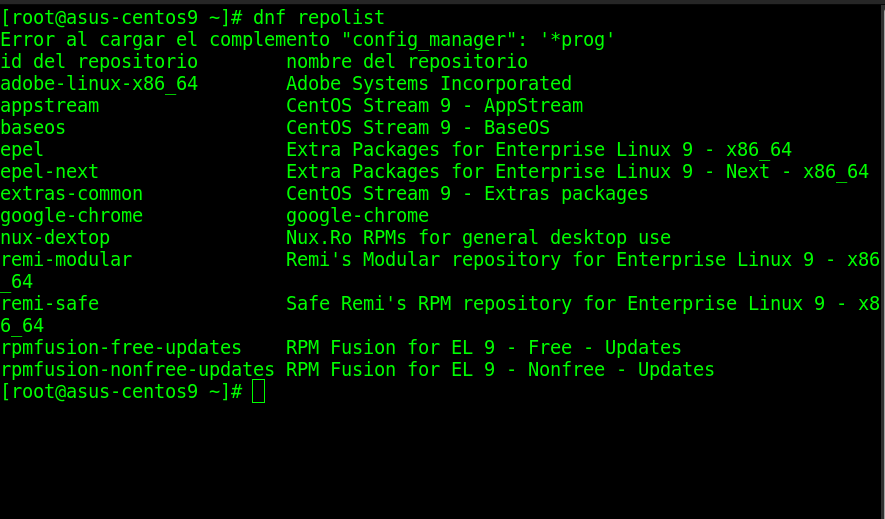Click the epel repository id
Viewport: 885px width, 519px height.
(x=22, y=150)
